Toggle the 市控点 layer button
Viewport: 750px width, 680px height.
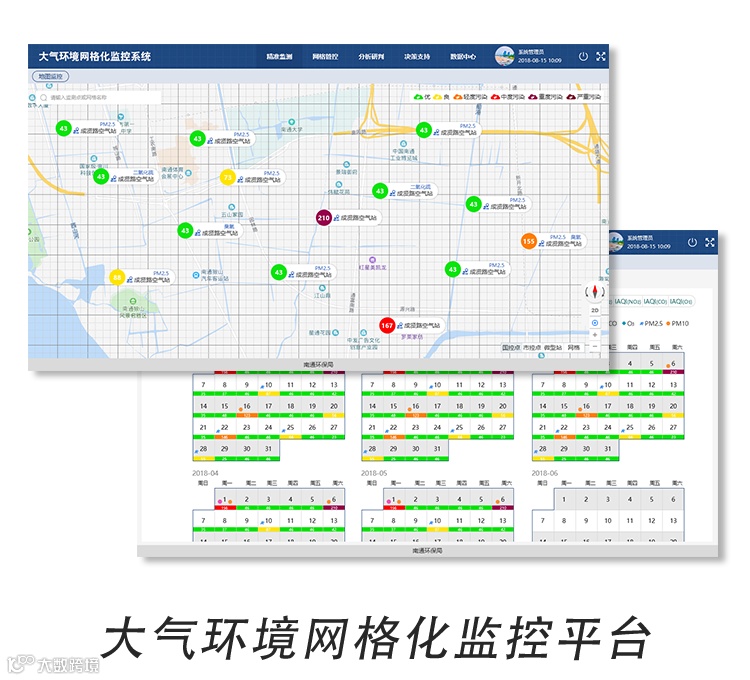(531, 348)
